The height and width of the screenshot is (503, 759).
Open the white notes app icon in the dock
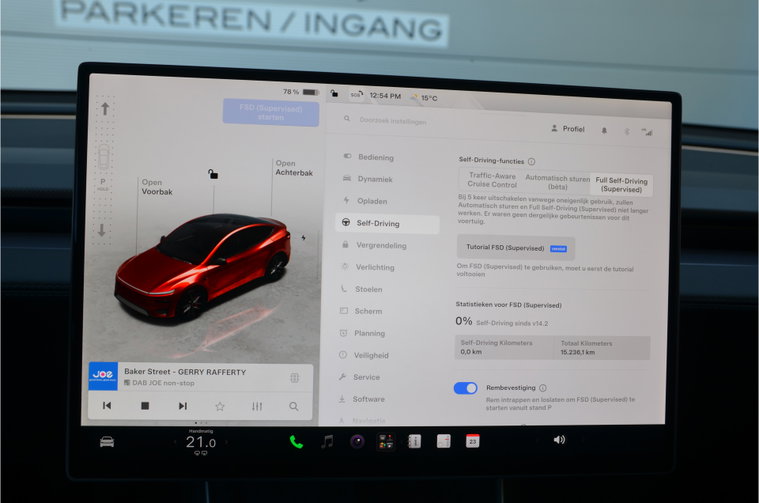[443, 441]
